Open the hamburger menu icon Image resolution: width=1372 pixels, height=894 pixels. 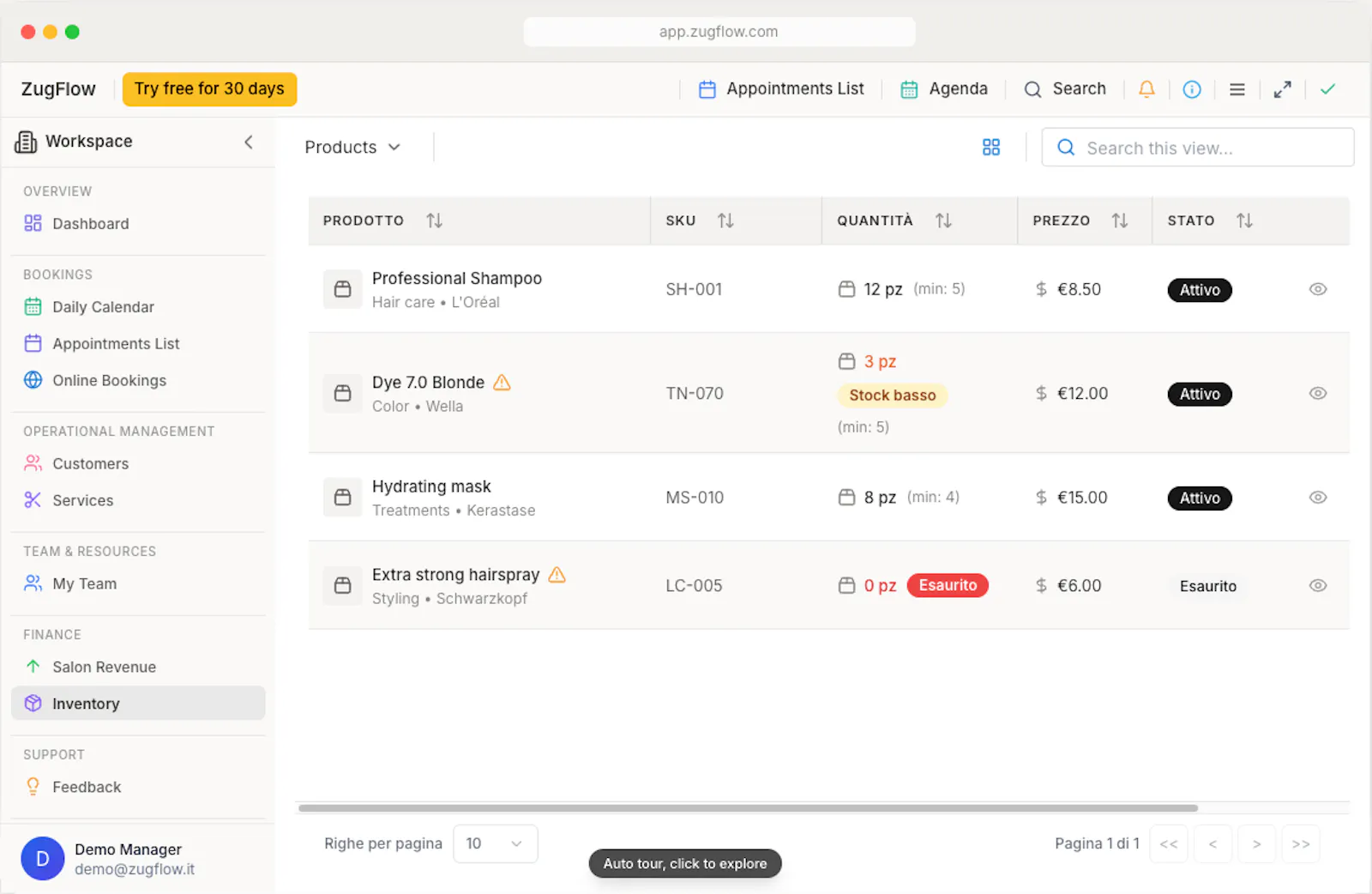pos(1237,89)
